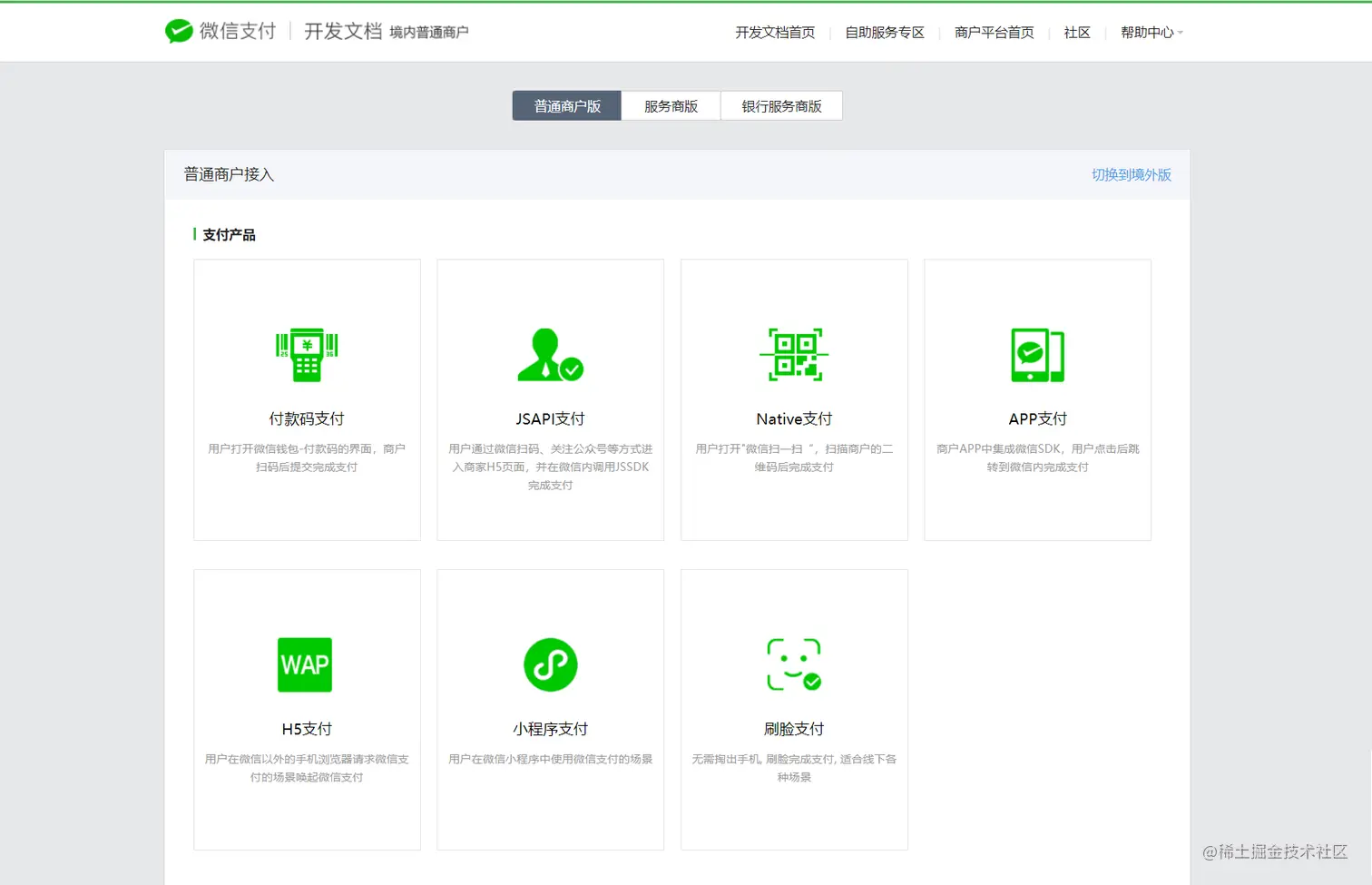Click the Native支付 description text

[794, 457]
